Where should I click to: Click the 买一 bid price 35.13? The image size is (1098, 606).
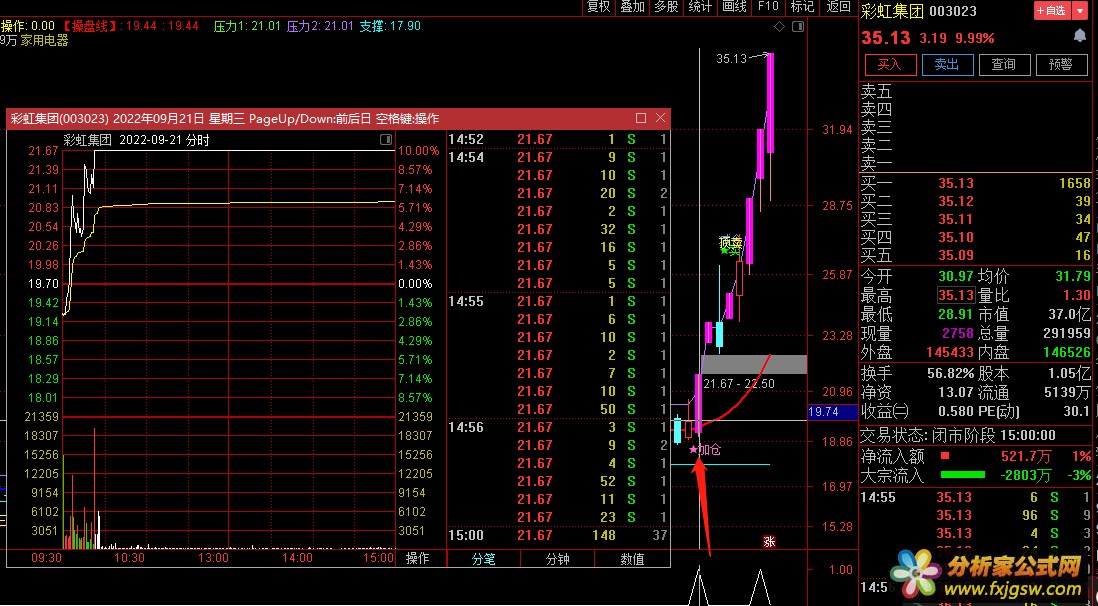[x=956, y=184]
